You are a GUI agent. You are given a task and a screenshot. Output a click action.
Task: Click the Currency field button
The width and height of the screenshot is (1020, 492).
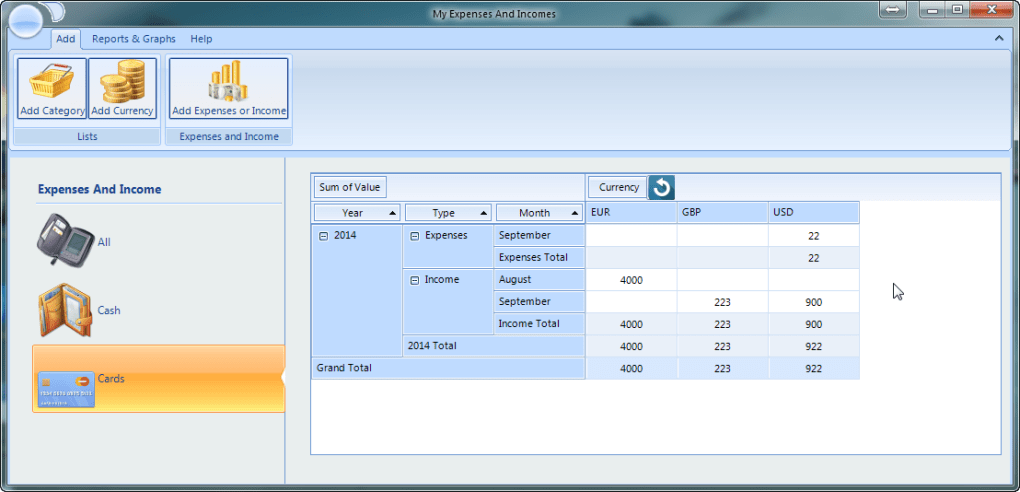(618, 187)
